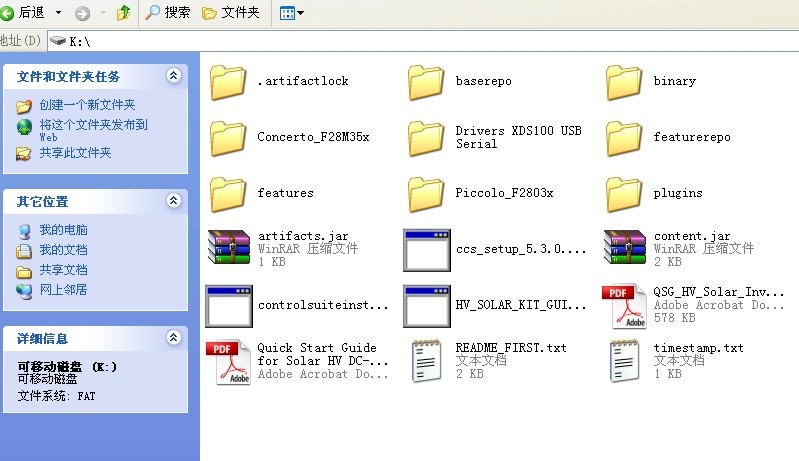Click 将这个文件夹发布到 Web link

coord(93,130)
